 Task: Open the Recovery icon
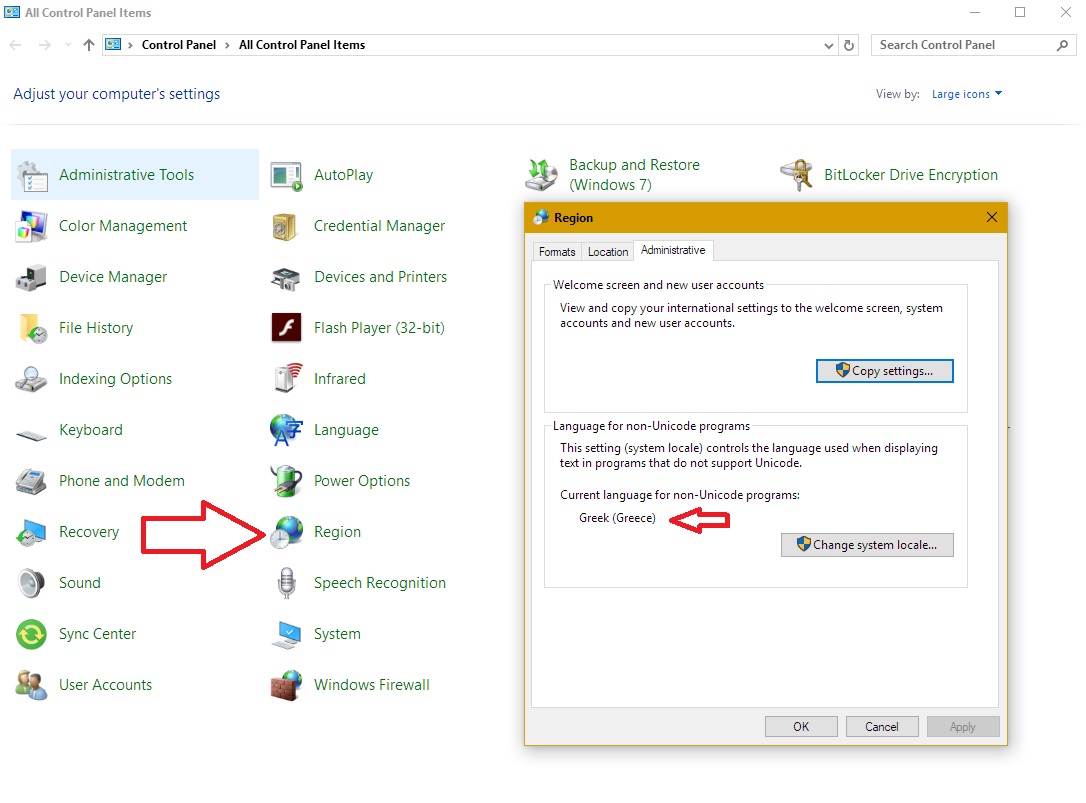point(30,532)
